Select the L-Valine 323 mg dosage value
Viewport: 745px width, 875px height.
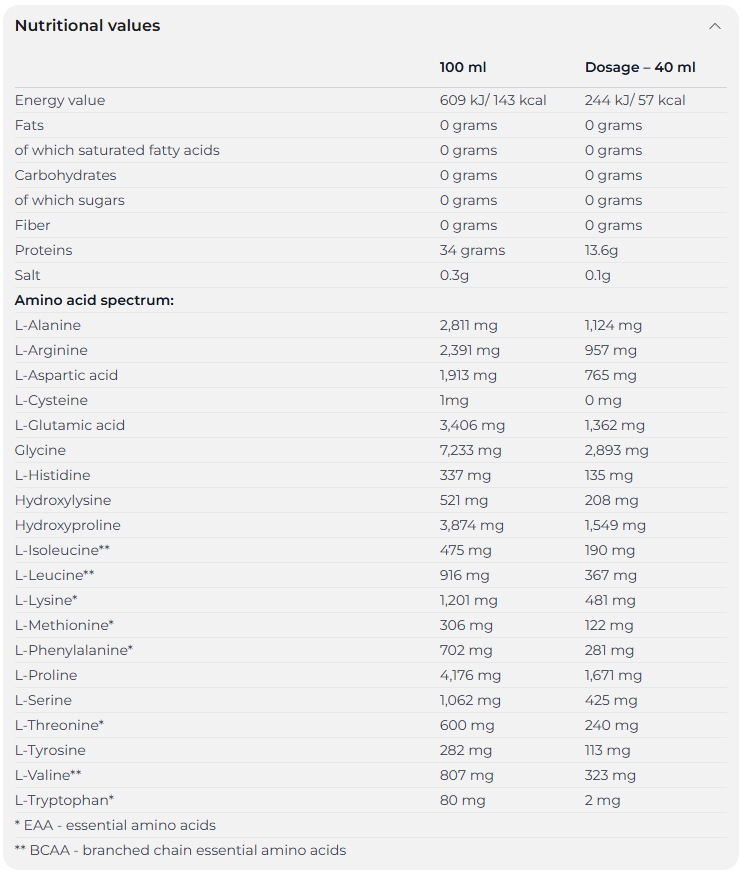click(x=610, y=775)
